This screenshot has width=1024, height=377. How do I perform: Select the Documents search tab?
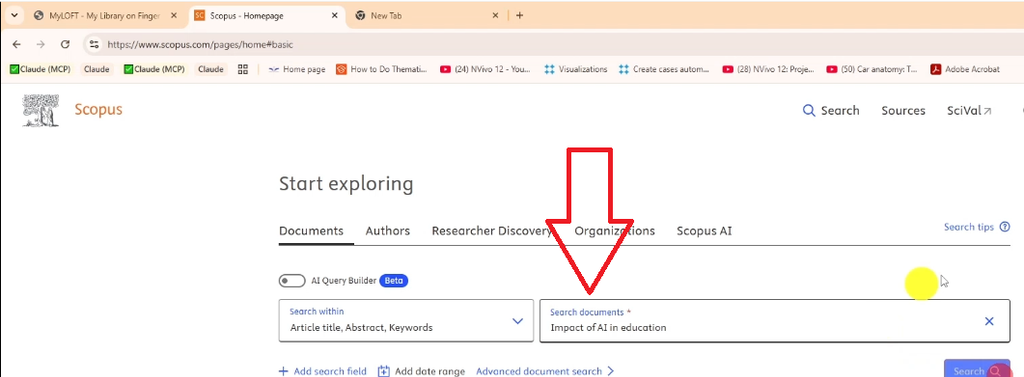pyautogui.click(x=312, y=231)
